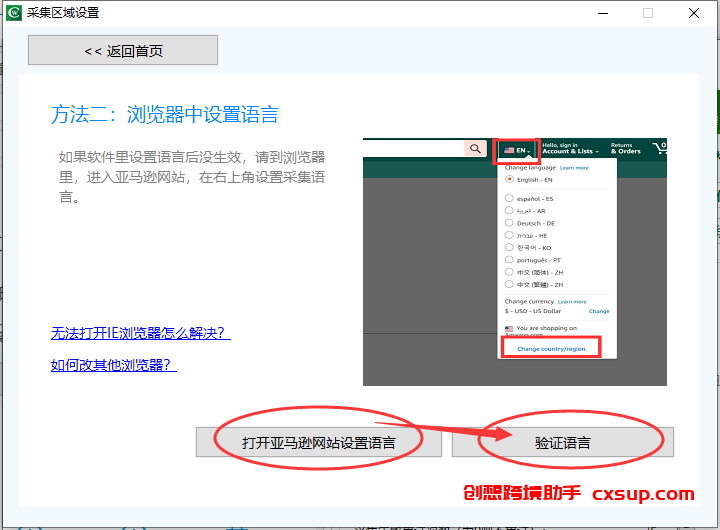Open the 如何改其他浏览器? link

pos(113,365)
